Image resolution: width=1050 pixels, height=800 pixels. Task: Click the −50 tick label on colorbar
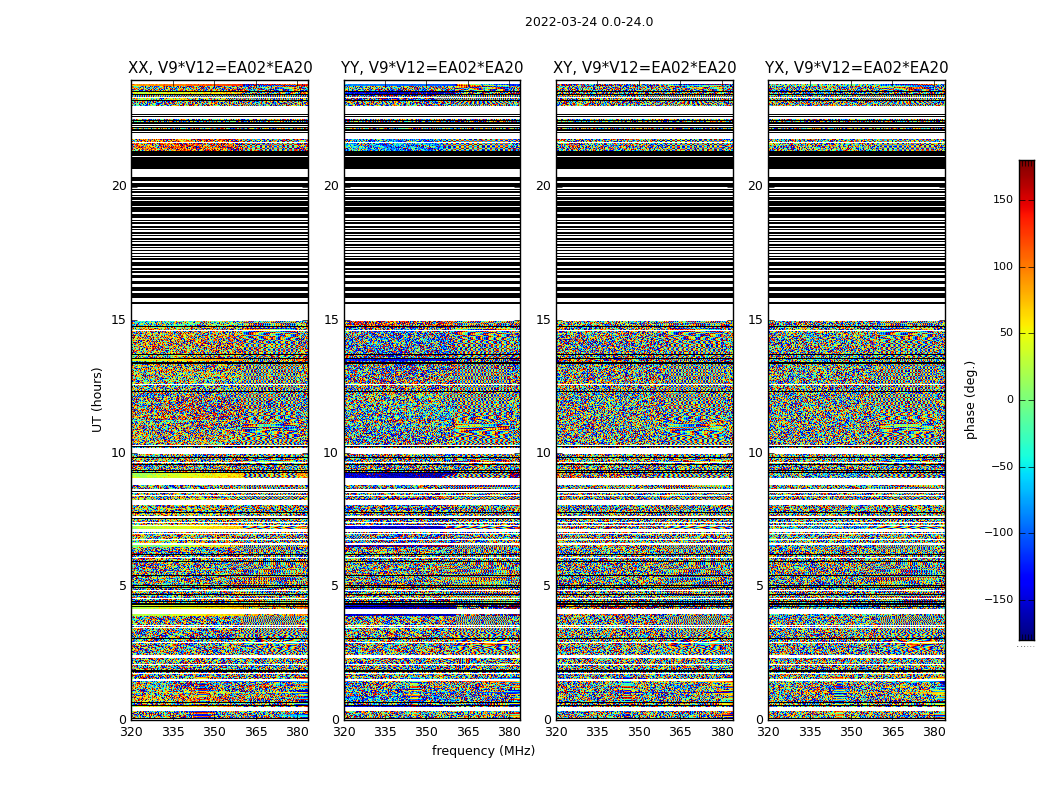point(1002,467)
